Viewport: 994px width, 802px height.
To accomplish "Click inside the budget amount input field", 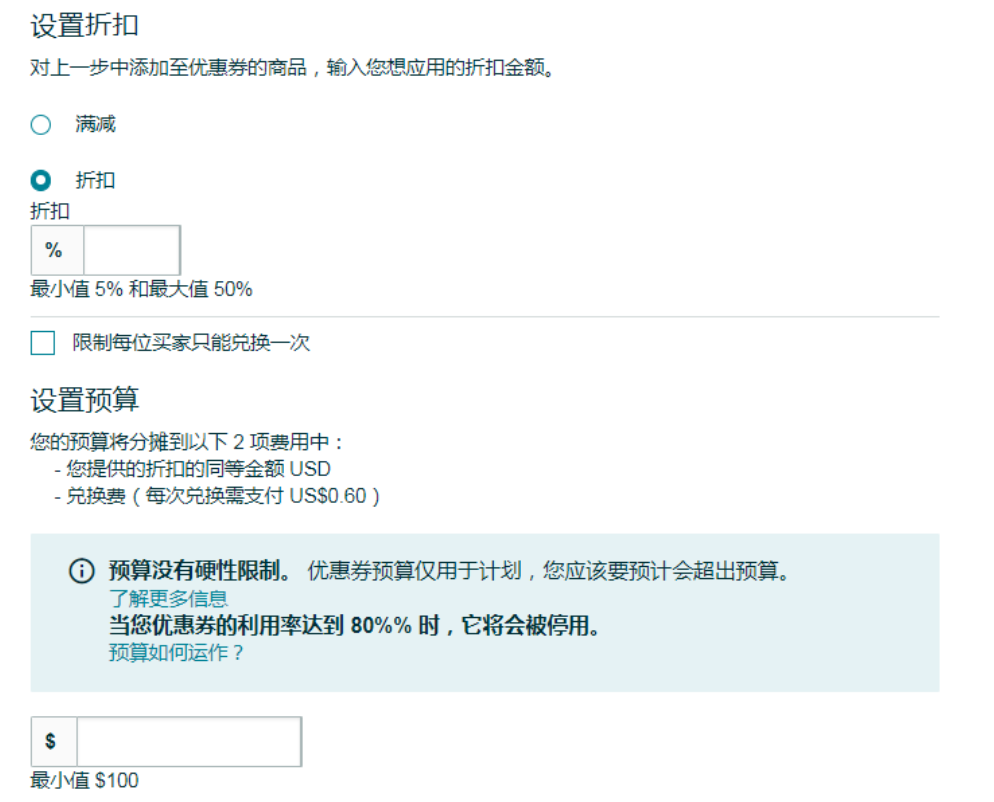I will coord(190,741).
